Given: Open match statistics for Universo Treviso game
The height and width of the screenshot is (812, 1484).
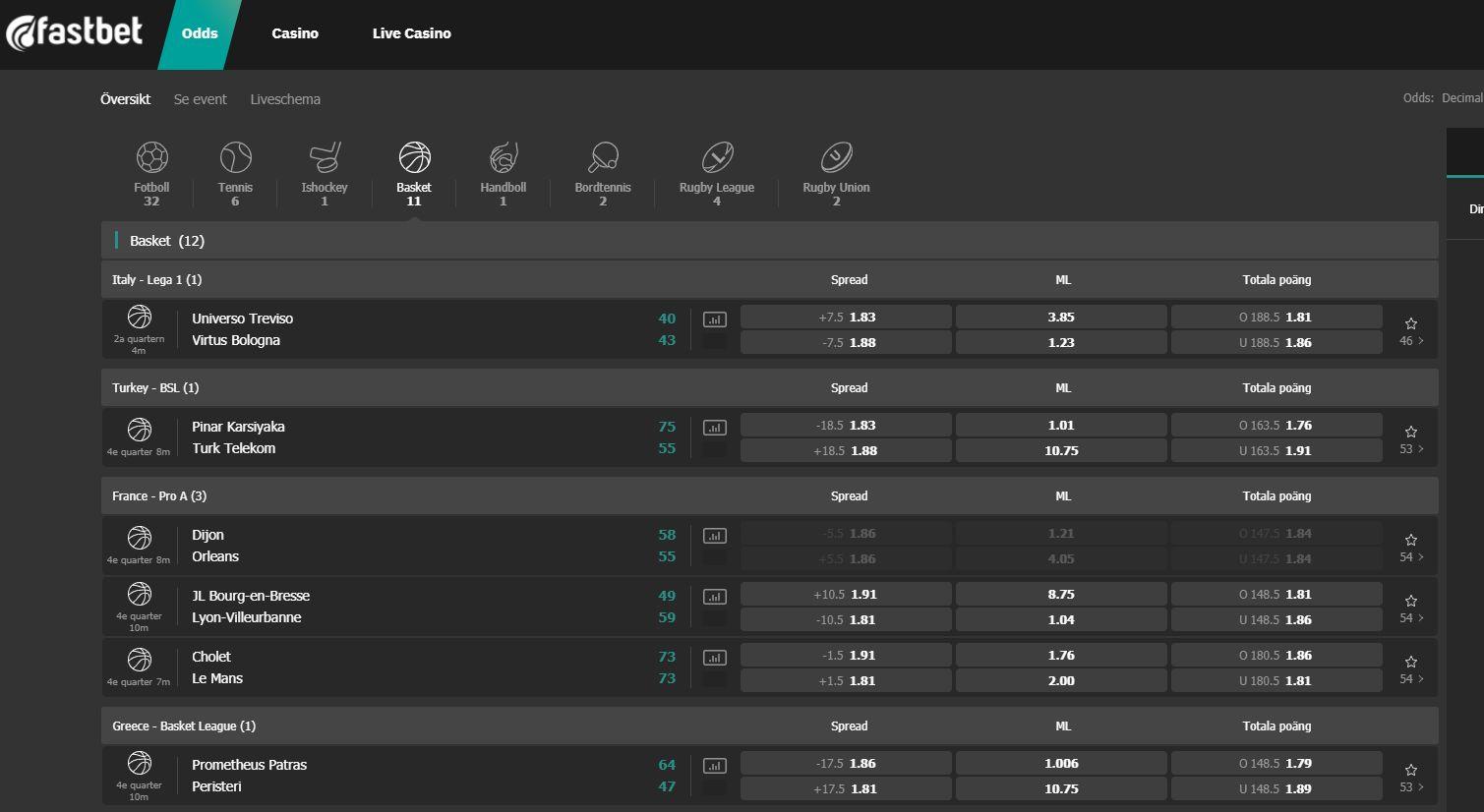Looking at the screenshot, I should (714, 319).
